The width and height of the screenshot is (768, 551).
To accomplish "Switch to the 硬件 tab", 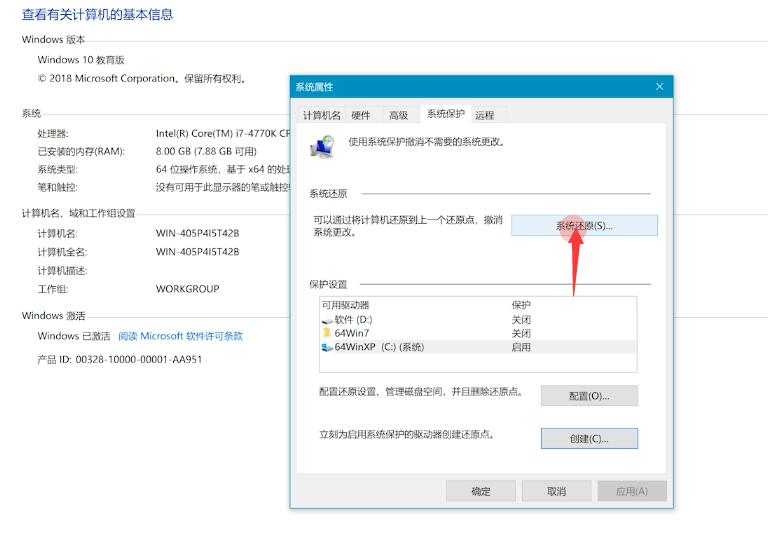I will pyautogui.click(x=361, y=115).
